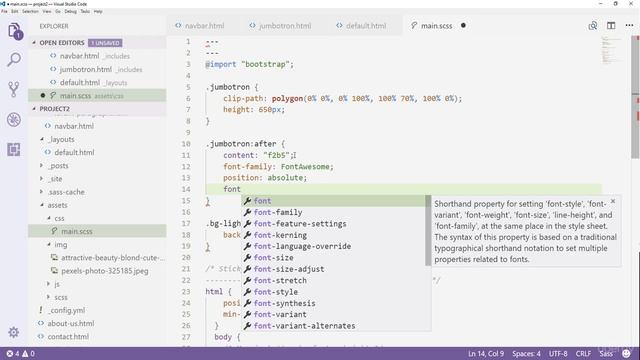The image size is (640, 360).
Task: Open the Selection menu
Action: (30, 11)
